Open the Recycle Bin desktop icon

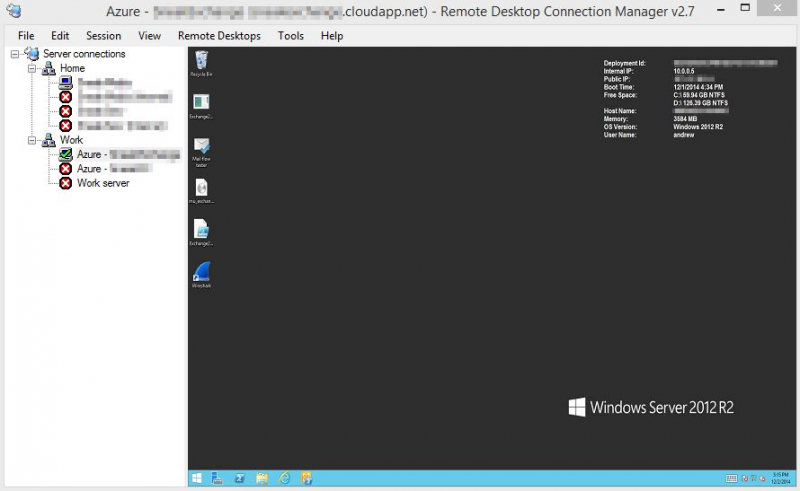coord(201,60)
